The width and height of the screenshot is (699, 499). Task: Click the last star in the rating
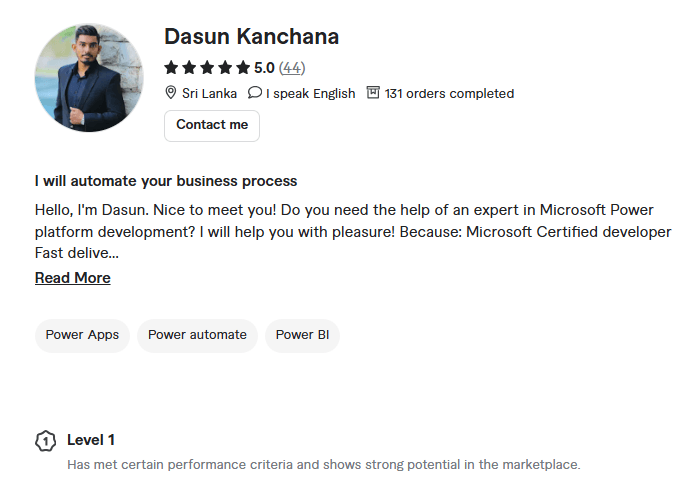[243, 68]
